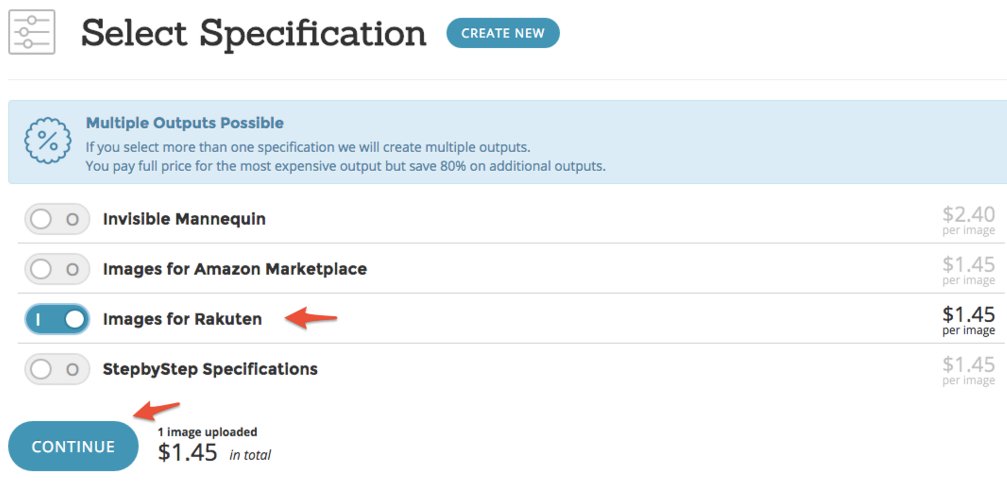Screen dimensions: 1007x484
Task: Click the $2.40 per image price
Action: (968, 219)
